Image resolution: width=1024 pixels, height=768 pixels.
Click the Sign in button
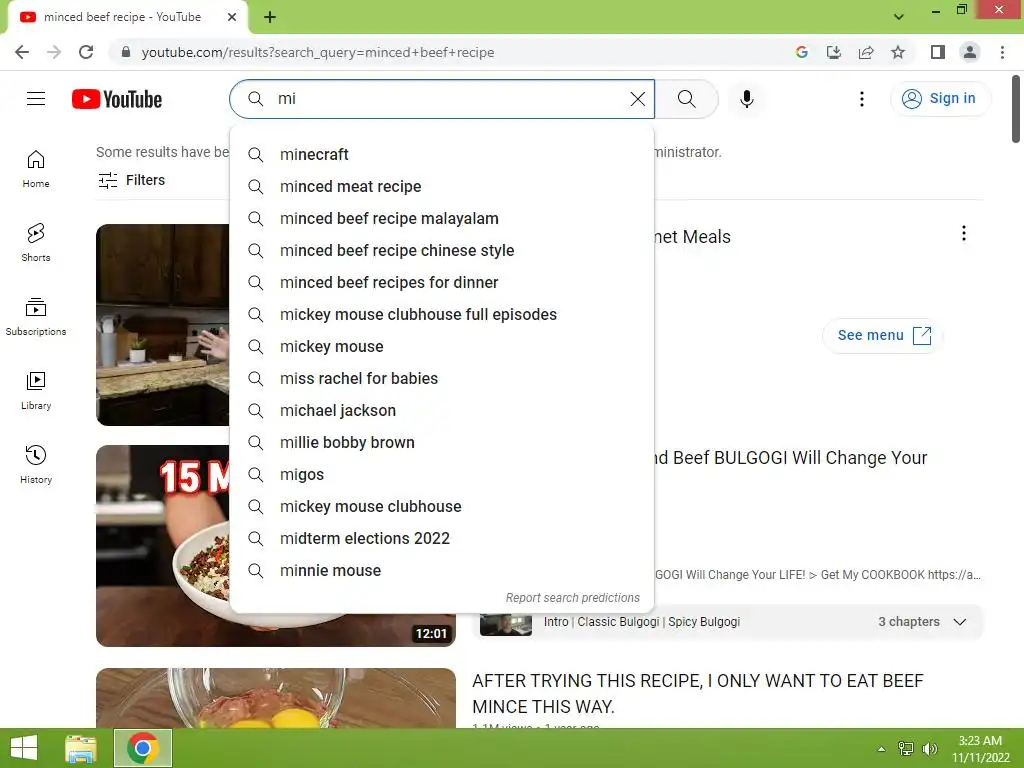click(939, 99)
